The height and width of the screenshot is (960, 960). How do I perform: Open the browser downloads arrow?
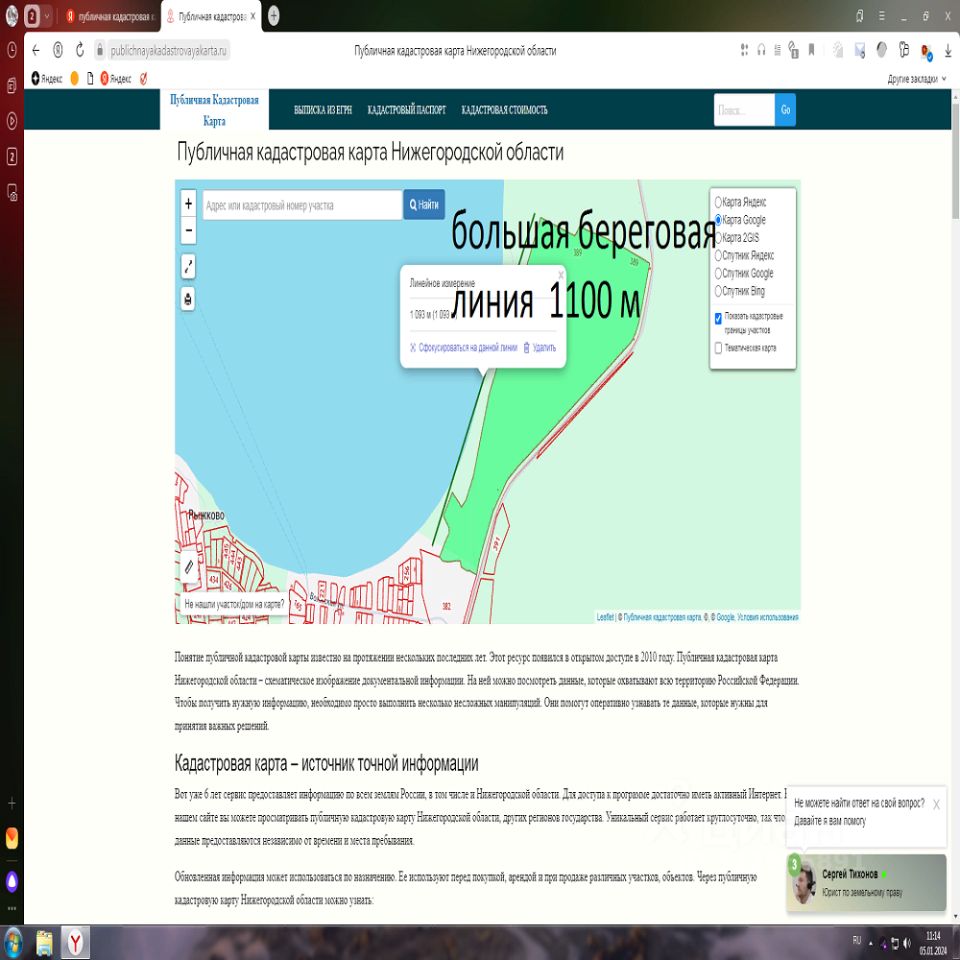(948, 50)
